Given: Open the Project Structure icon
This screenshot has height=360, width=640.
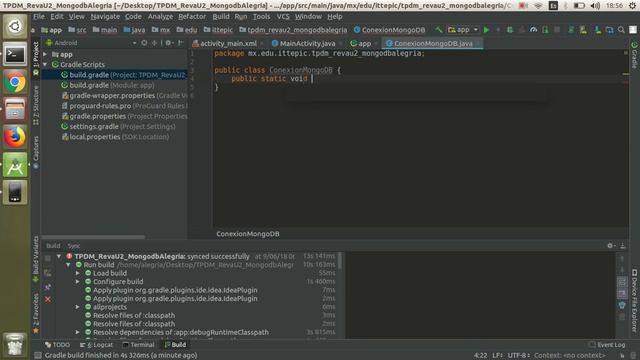Looking at the screenshot, I should tap(609, 30).
